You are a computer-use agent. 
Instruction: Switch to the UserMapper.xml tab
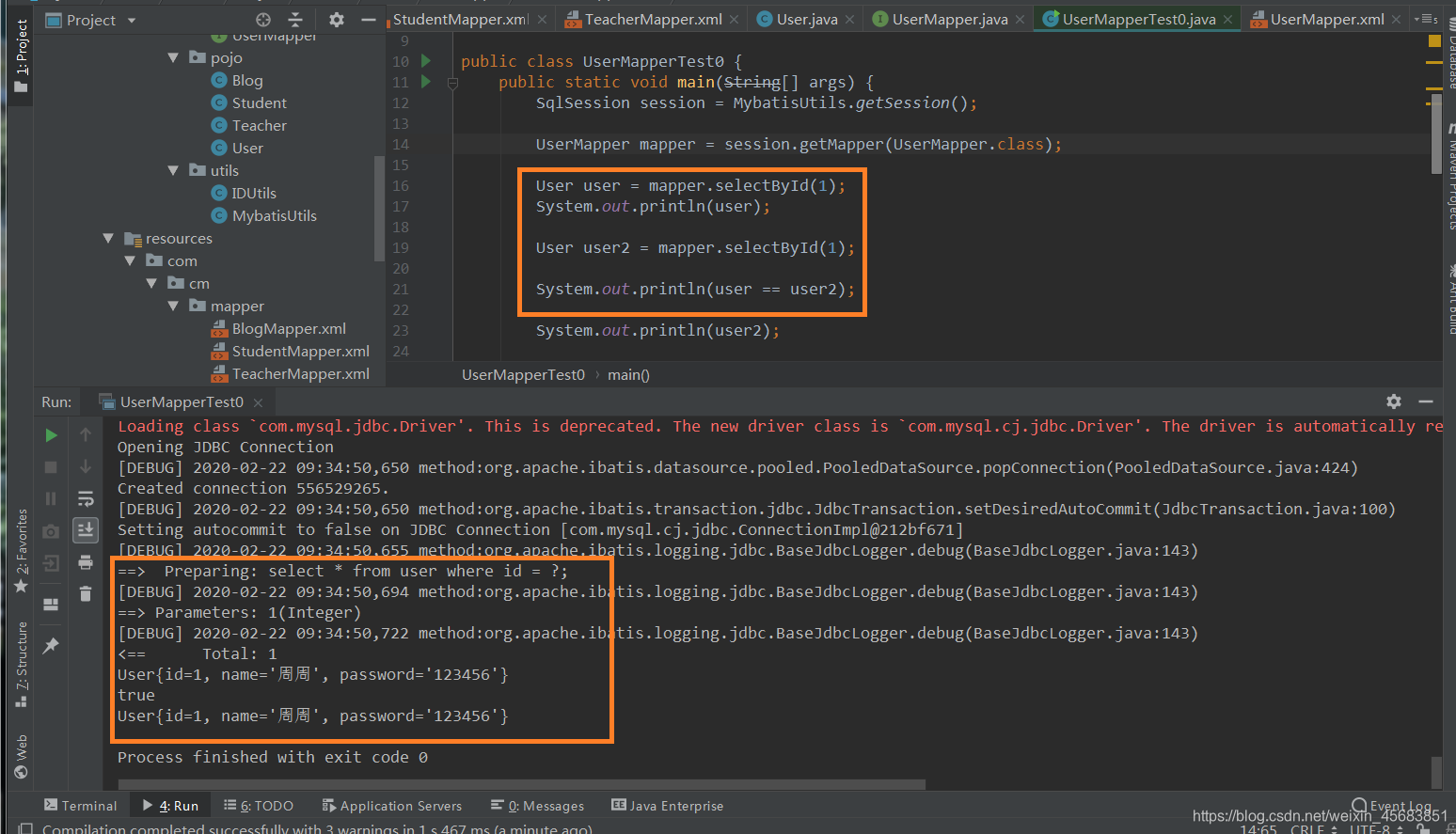coord(1326,19)
